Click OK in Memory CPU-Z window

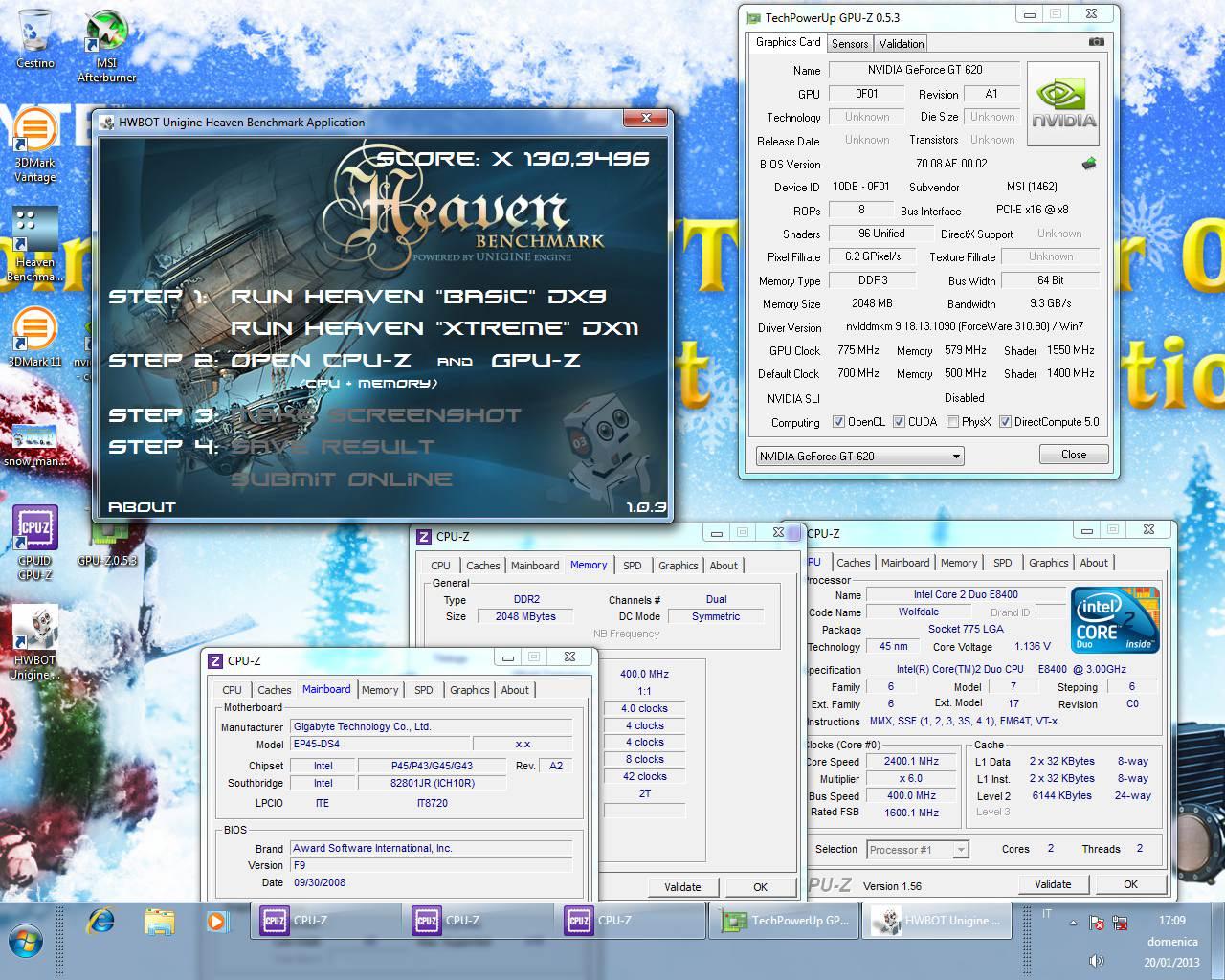[760, 887]
